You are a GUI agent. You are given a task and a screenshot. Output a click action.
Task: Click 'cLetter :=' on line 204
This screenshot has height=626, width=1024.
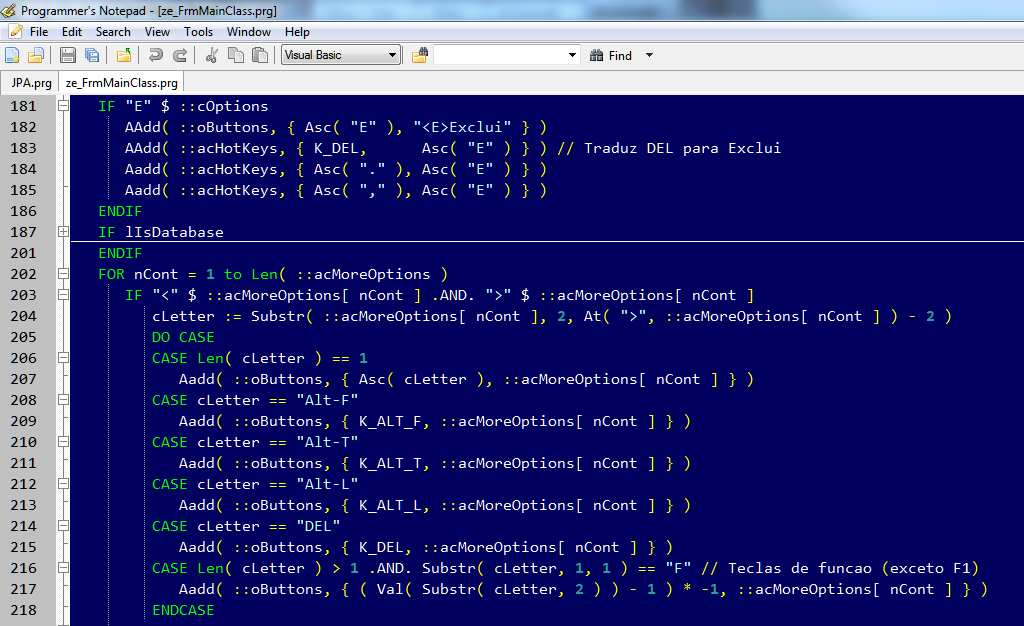coord(197,317)
